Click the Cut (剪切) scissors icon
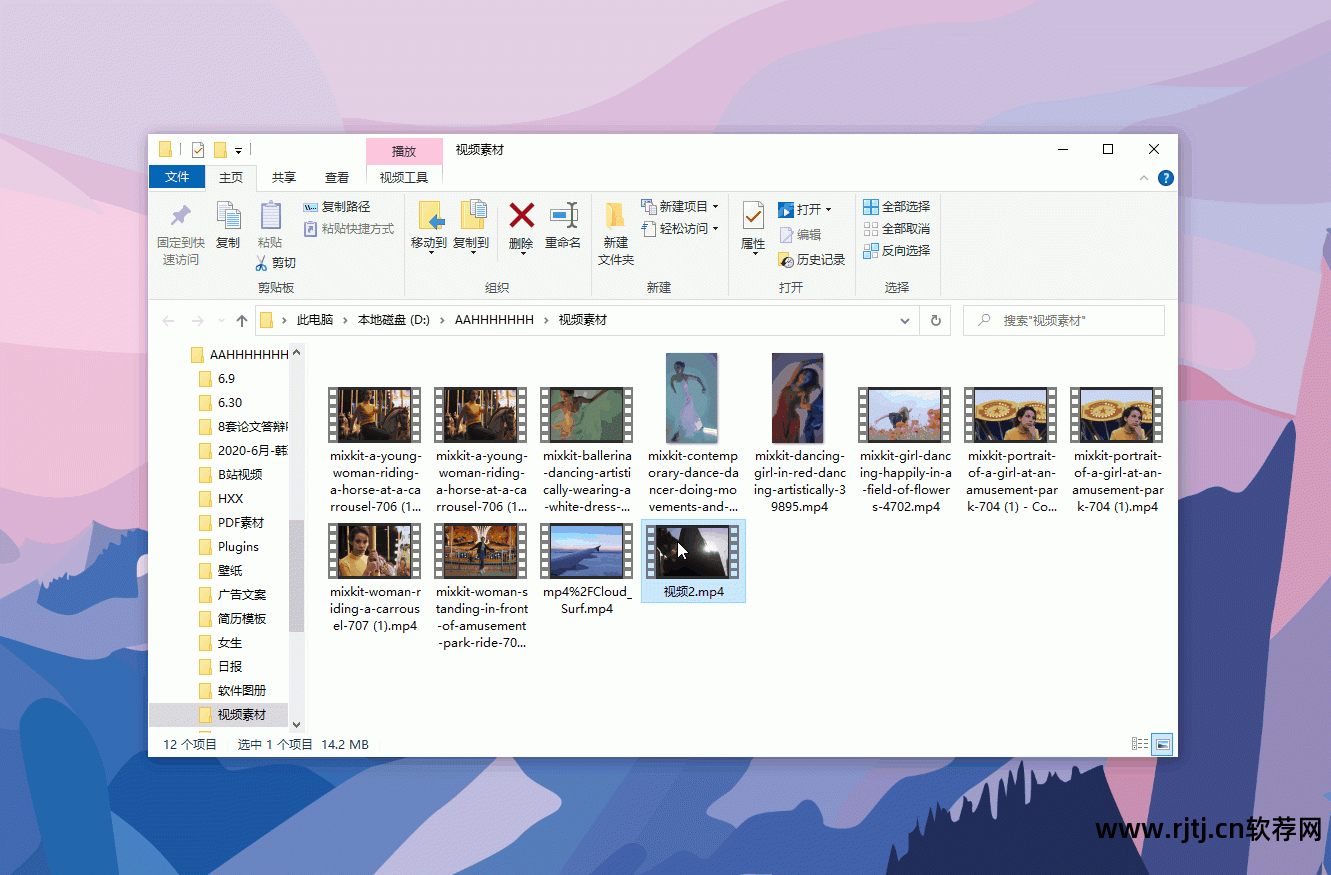Screen dimensions: 1331x875 click(262, 263)
